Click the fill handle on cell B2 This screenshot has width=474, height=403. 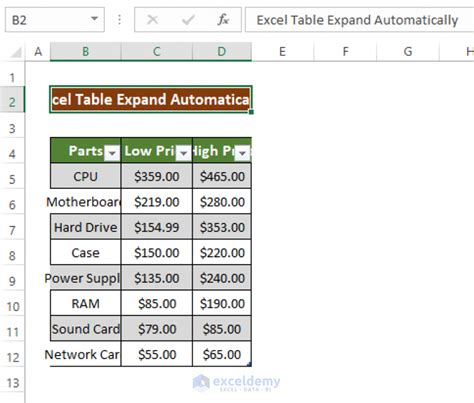pos(251,112)
